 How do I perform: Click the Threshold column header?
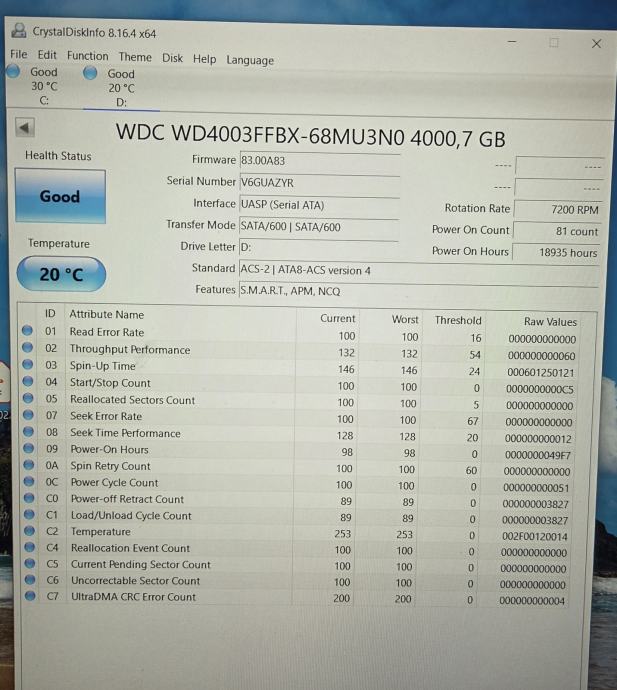pos(458,320)
